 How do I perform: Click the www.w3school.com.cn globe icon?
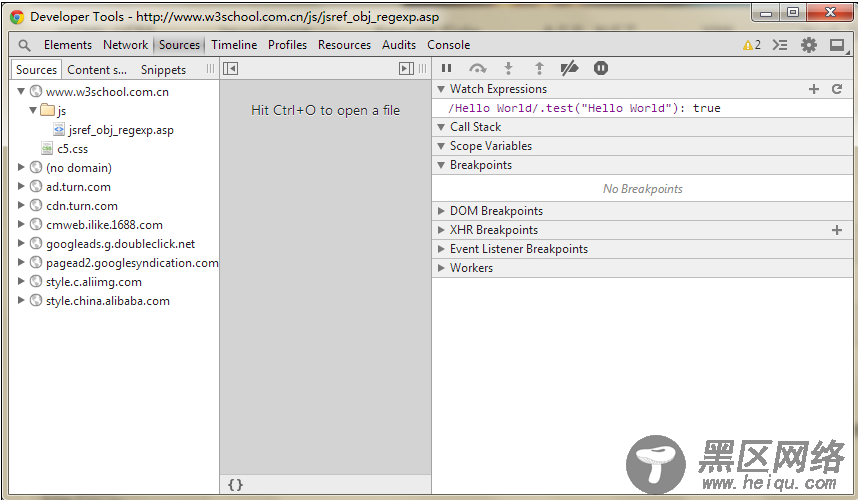[x=36, y=91]
